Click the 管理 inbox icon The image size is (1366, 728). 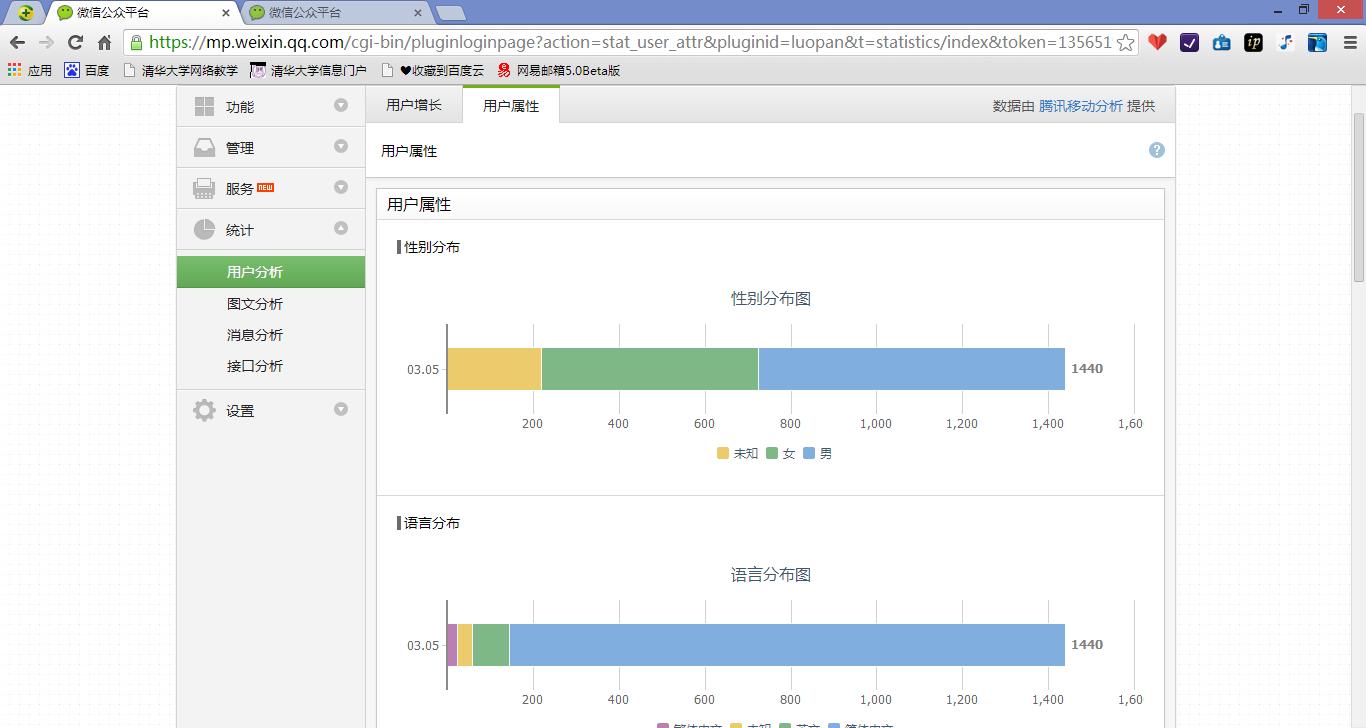[x=203, y=147]
